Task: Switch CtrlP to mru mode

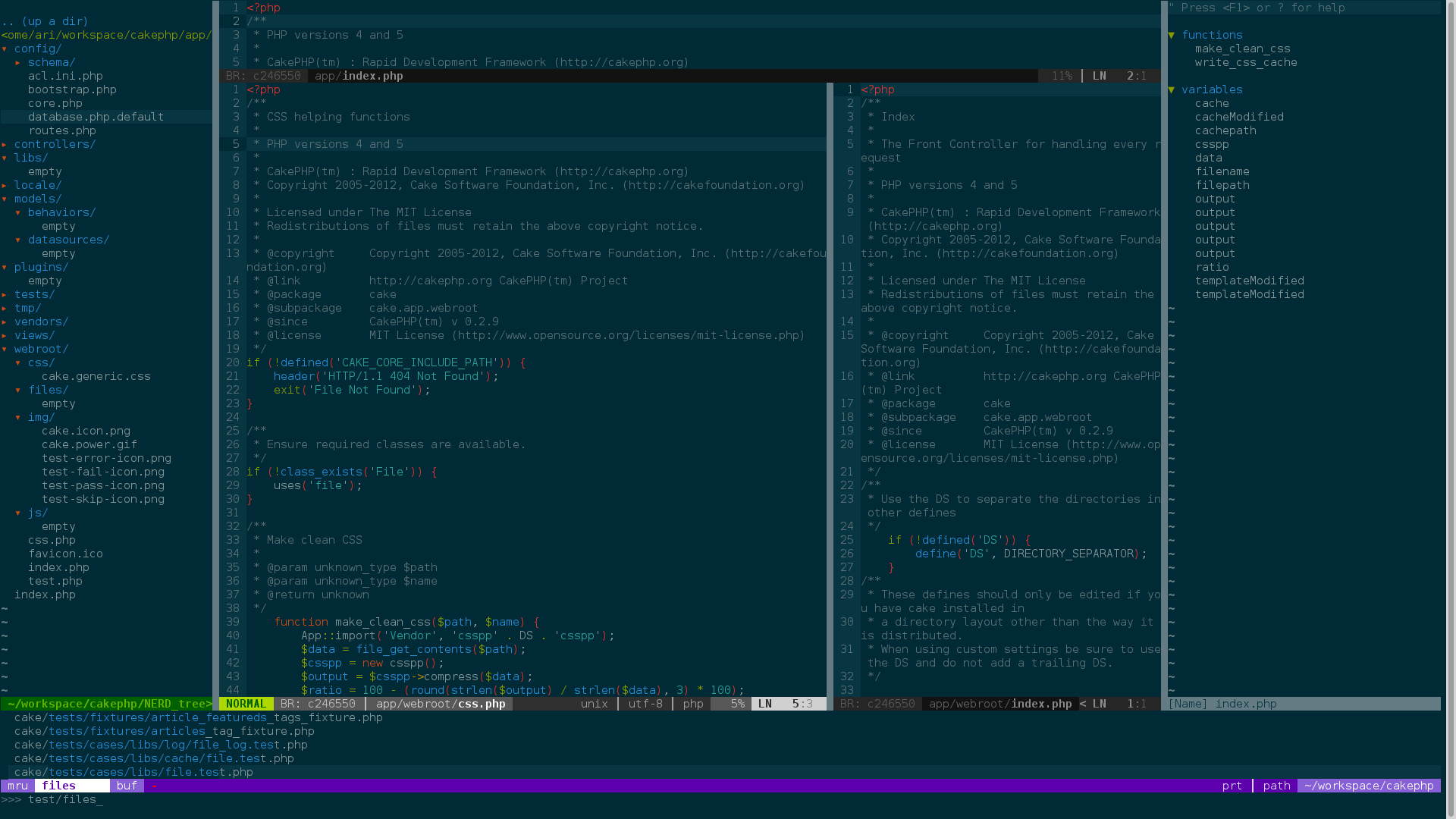Action: pyautogui.click(x=17, y=786)
